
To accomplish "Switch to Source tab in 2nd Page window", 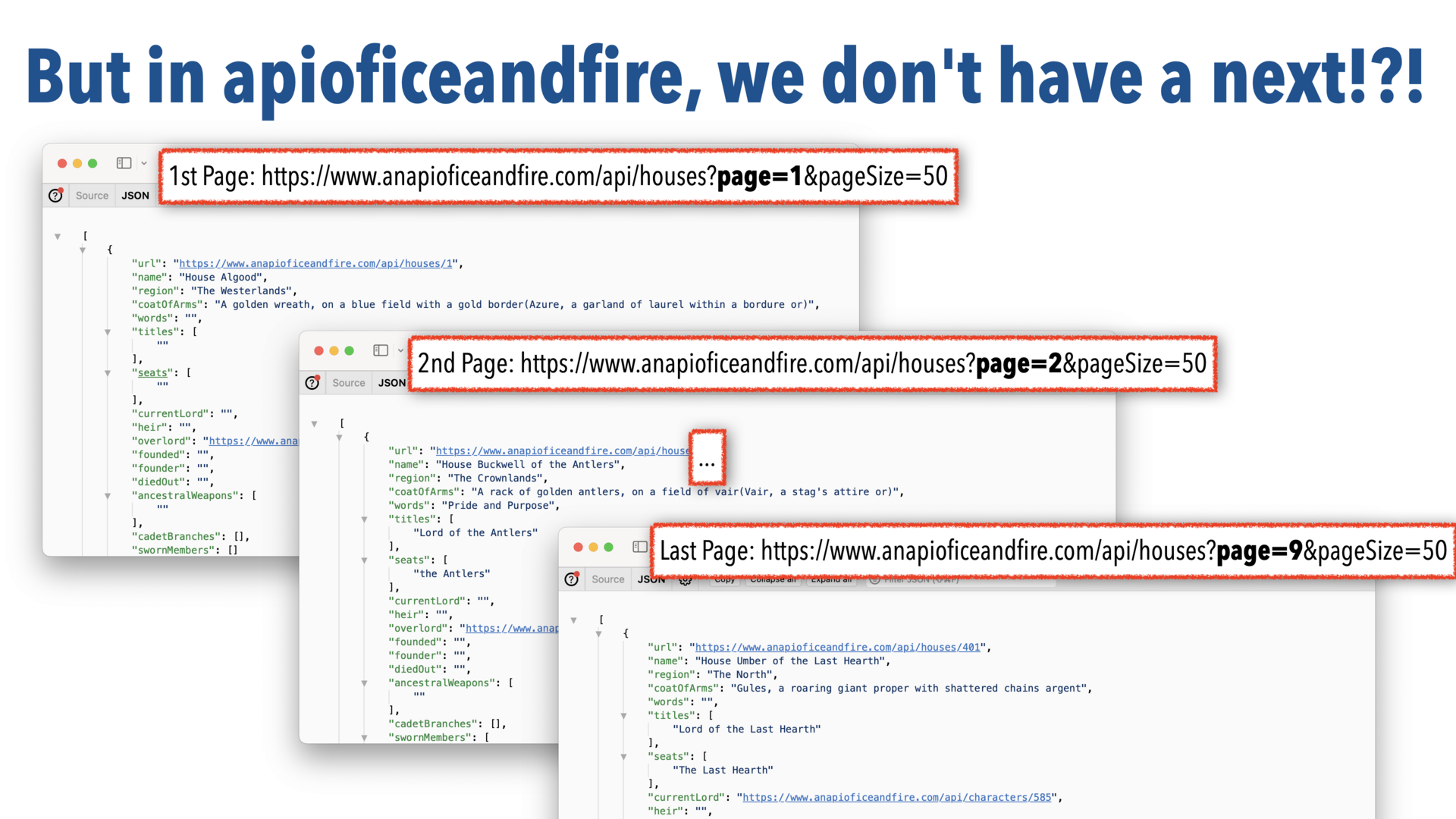I will click(x=349, y=383).
